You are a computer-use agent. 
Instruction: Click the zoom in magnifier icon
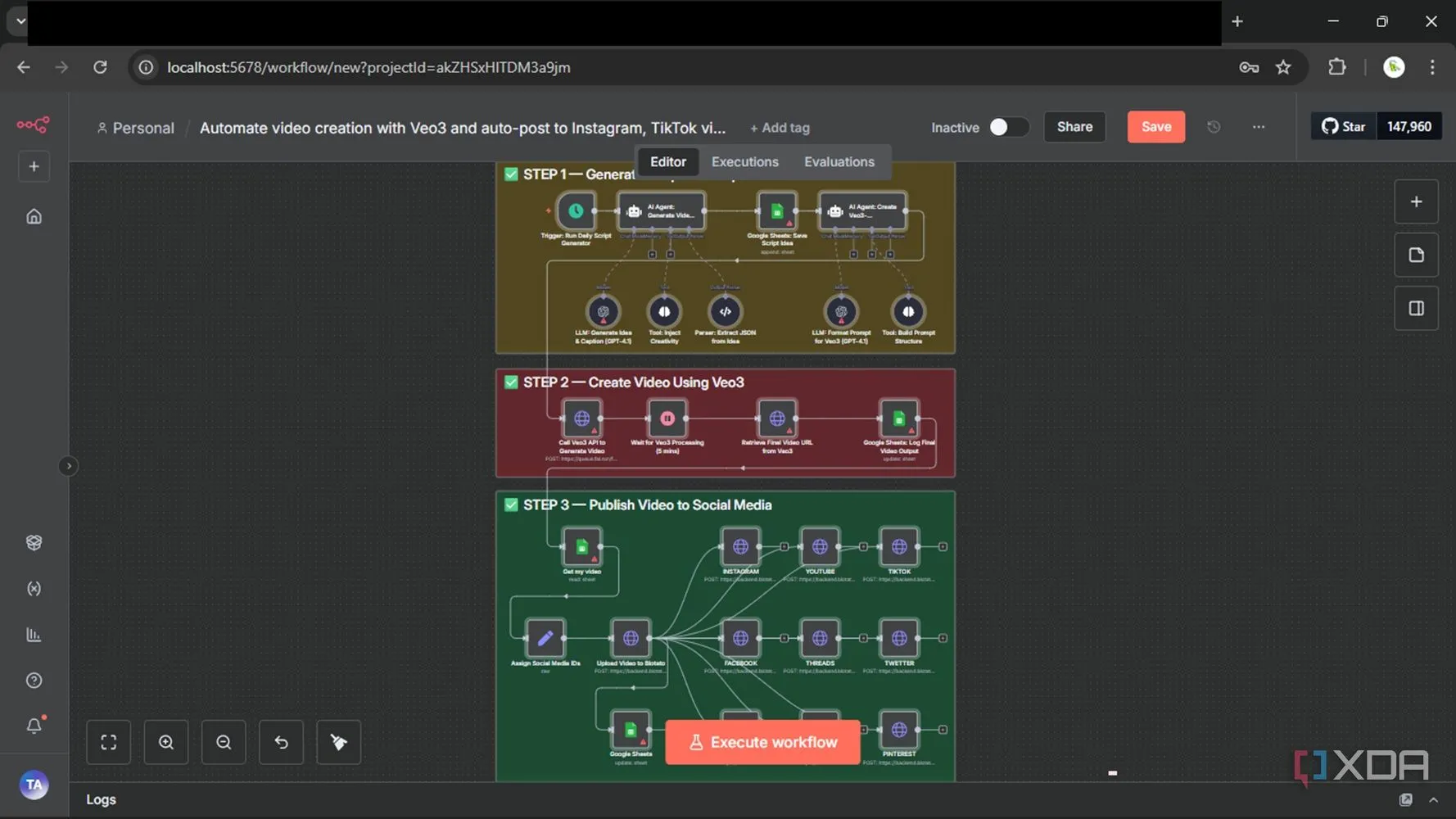(x=166, y=742)
